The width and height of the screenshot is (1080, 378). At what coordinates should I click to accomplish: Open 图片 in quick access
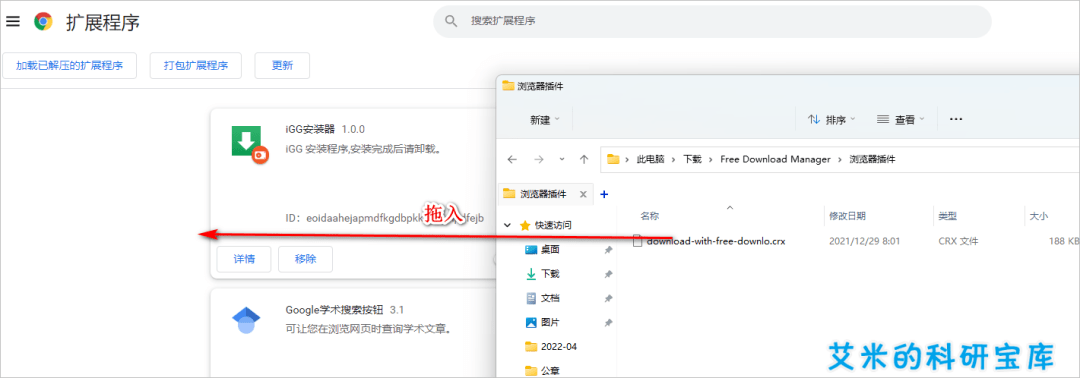click(550, 322)
